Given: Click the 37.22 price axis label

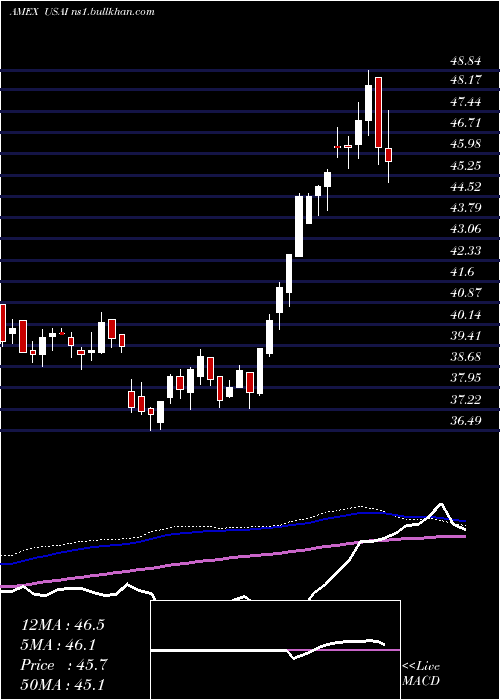Looking at the screenshot, I should (x=465, y=400).
